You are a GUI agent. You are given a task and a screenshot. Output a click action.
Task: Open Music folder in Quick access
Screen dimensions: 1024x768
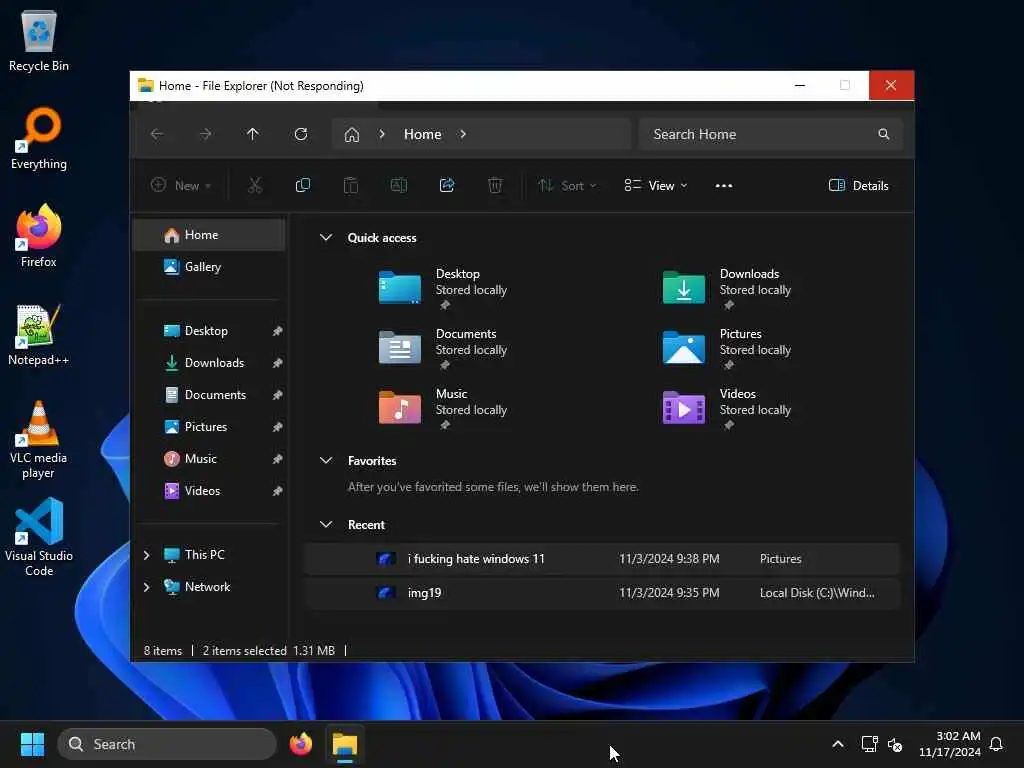pos(443,408)
